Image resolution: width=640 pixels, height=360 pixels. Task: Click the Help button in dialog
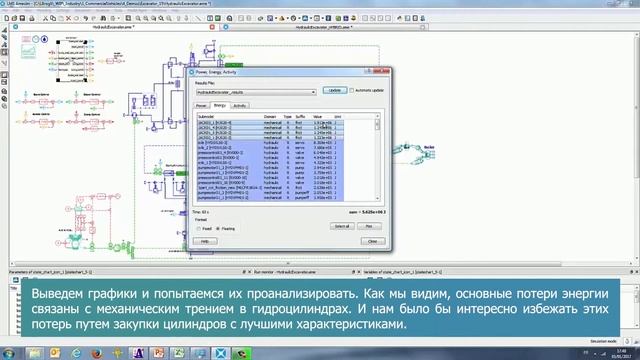(x=205, y=241)
